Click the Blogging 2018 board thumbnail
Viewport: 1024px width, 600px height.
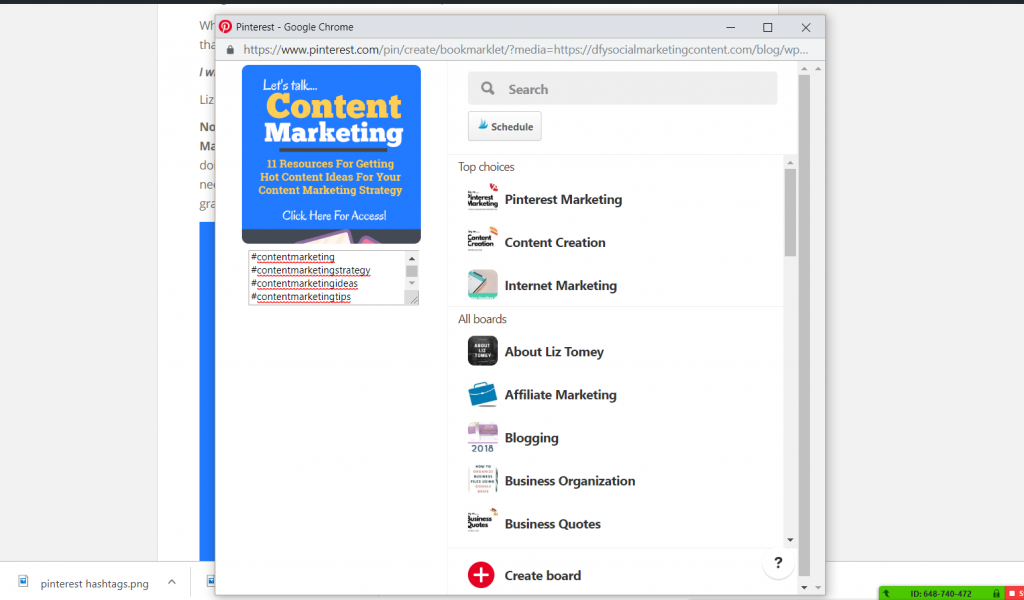point(483,437)
